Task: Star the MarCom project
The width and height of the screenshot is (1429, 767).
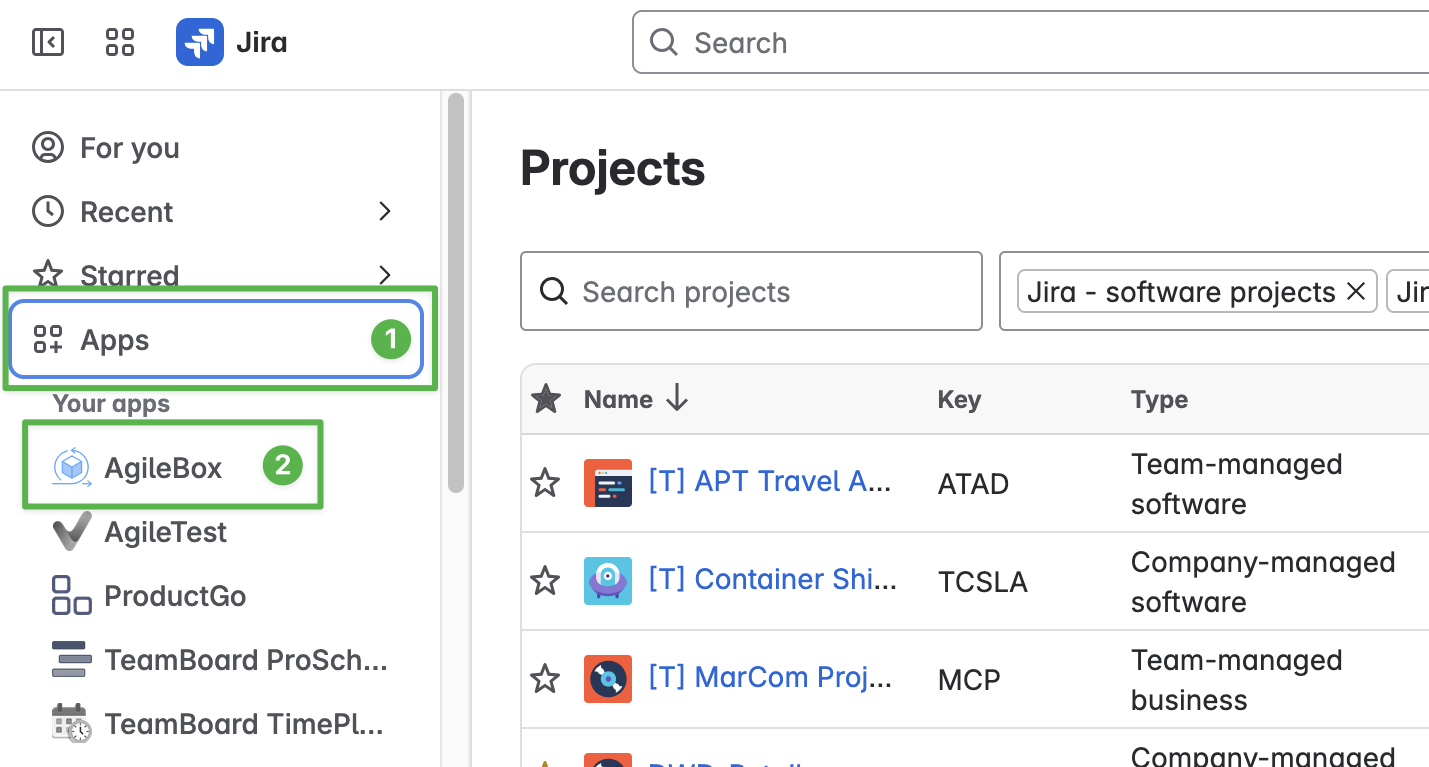Action: (x=545, y=679)
